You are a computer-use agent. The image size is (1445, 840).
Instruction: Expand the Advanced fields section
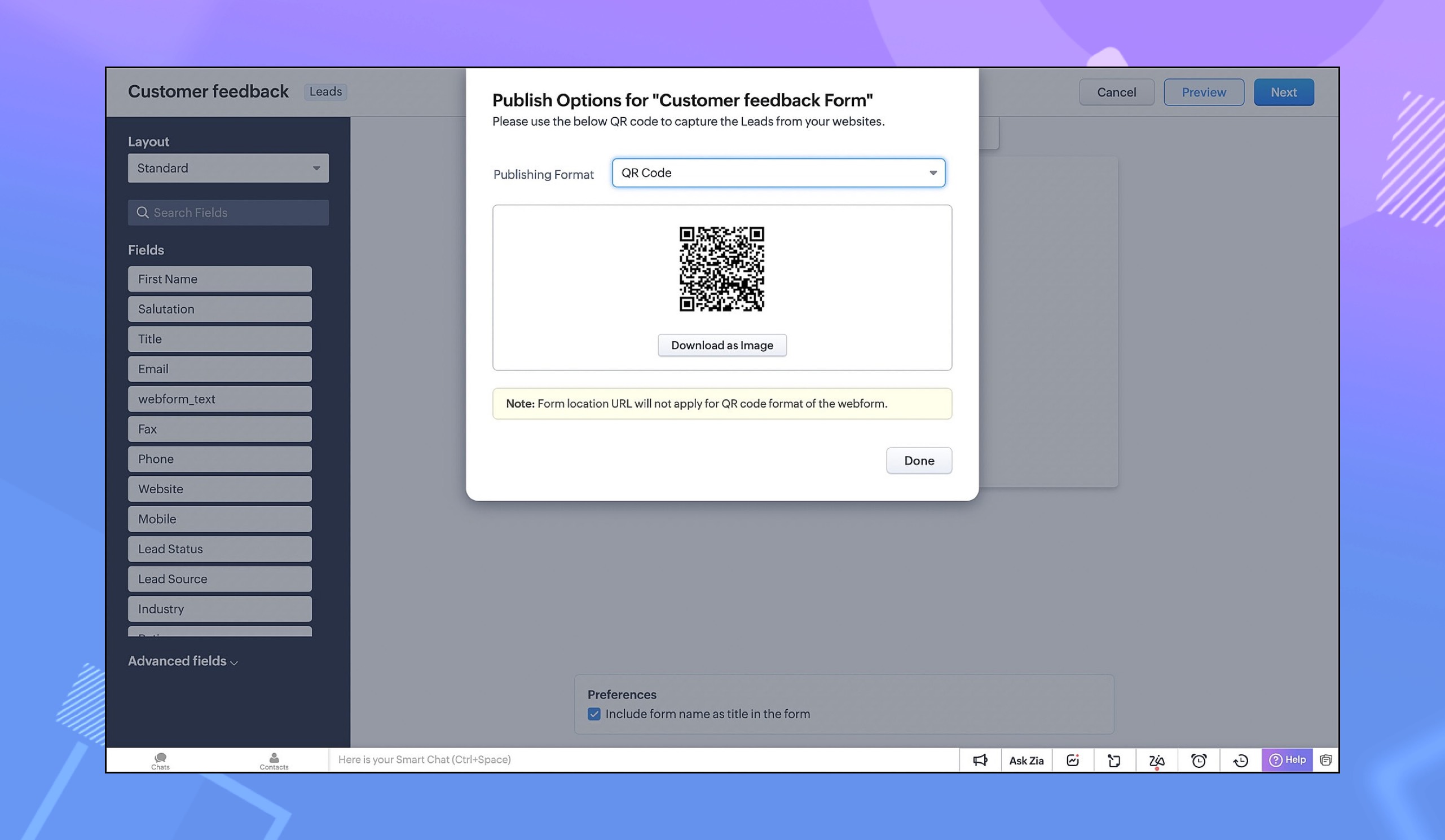(x=182, y=661)
